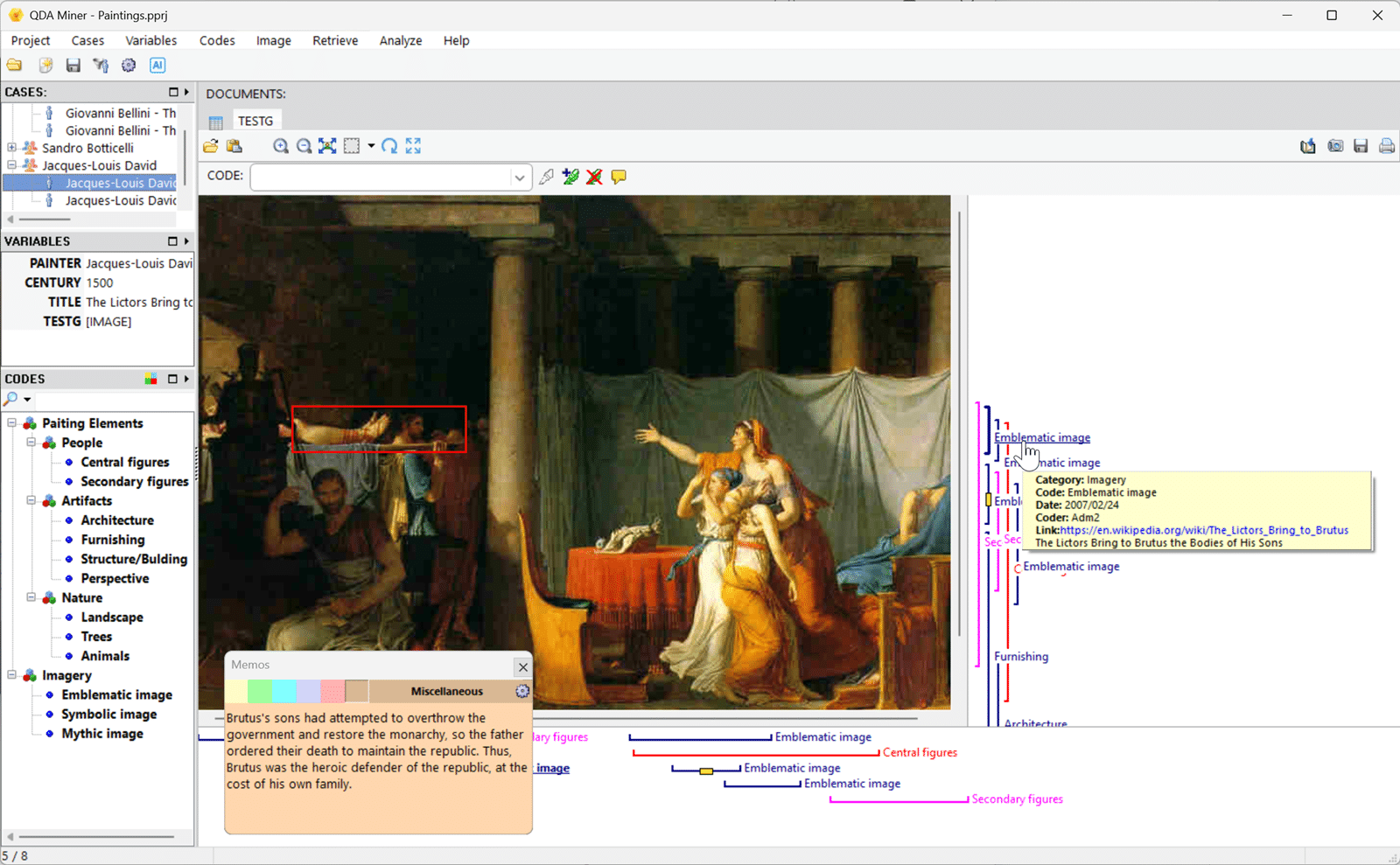Collapse the Imagery code category
Image resolution: width=1400 pixels, height=865 pixels.
click(x=11, y=675)
